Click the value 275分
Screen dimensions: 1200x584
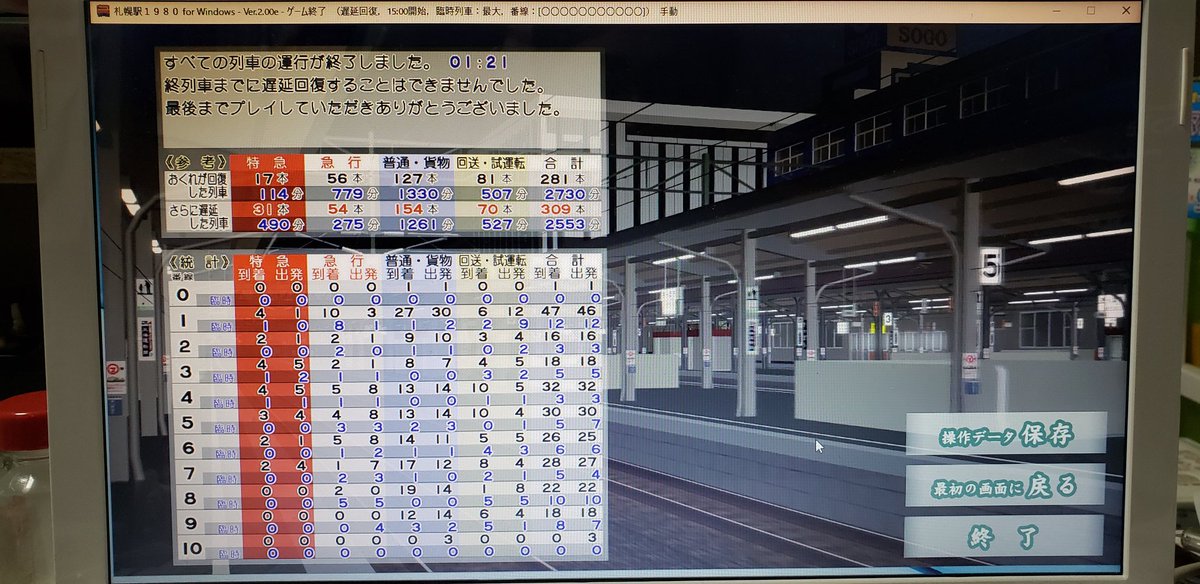356,225
